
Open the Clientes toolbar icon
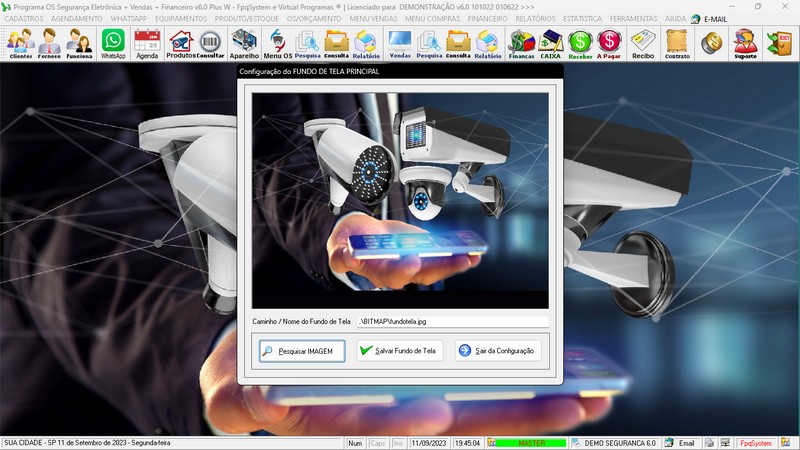click(20, 43)
